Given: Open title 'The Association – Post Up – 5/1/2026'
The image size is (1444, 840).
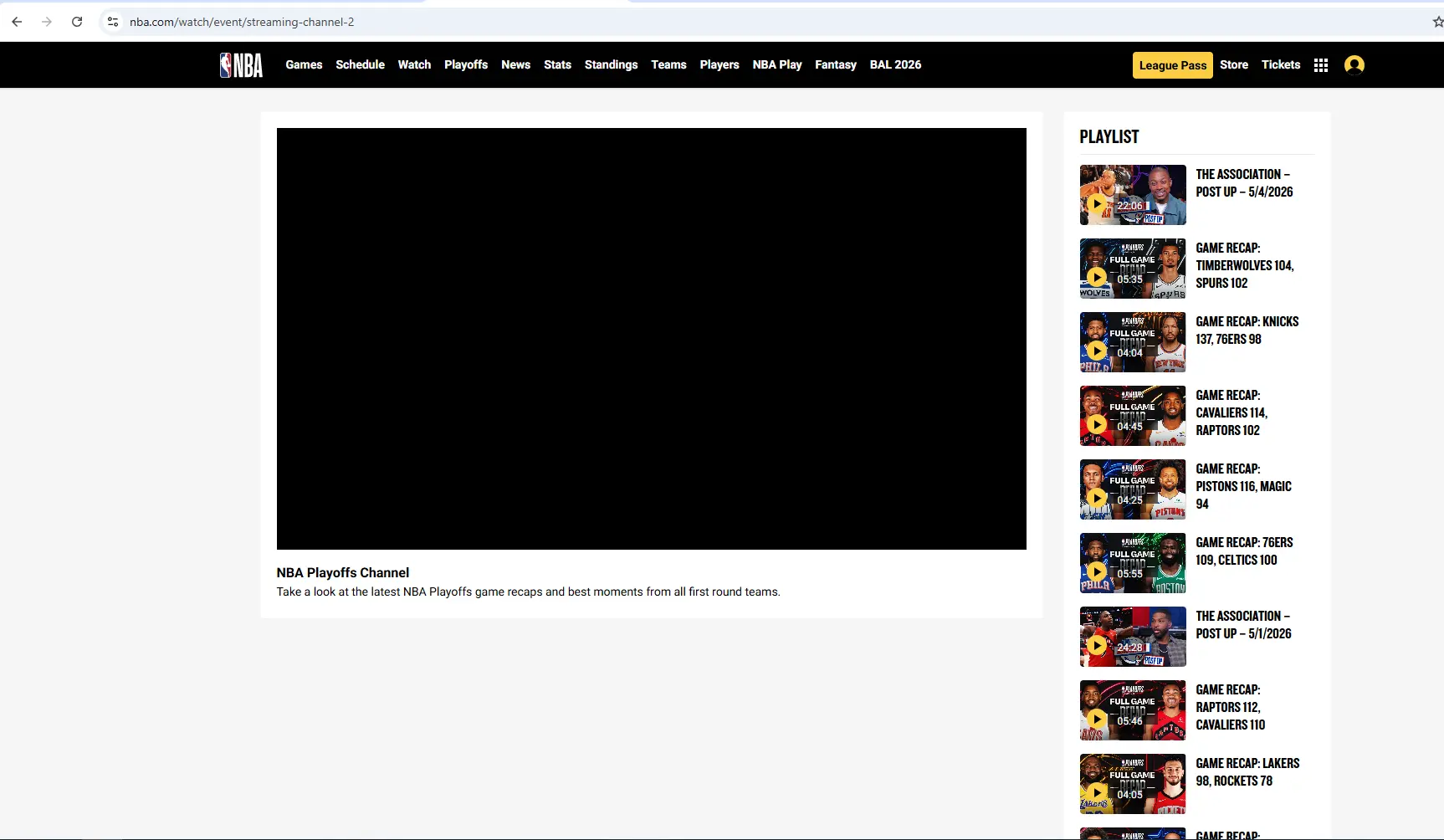Looking at the screenshot, I should click(1243, 624).
